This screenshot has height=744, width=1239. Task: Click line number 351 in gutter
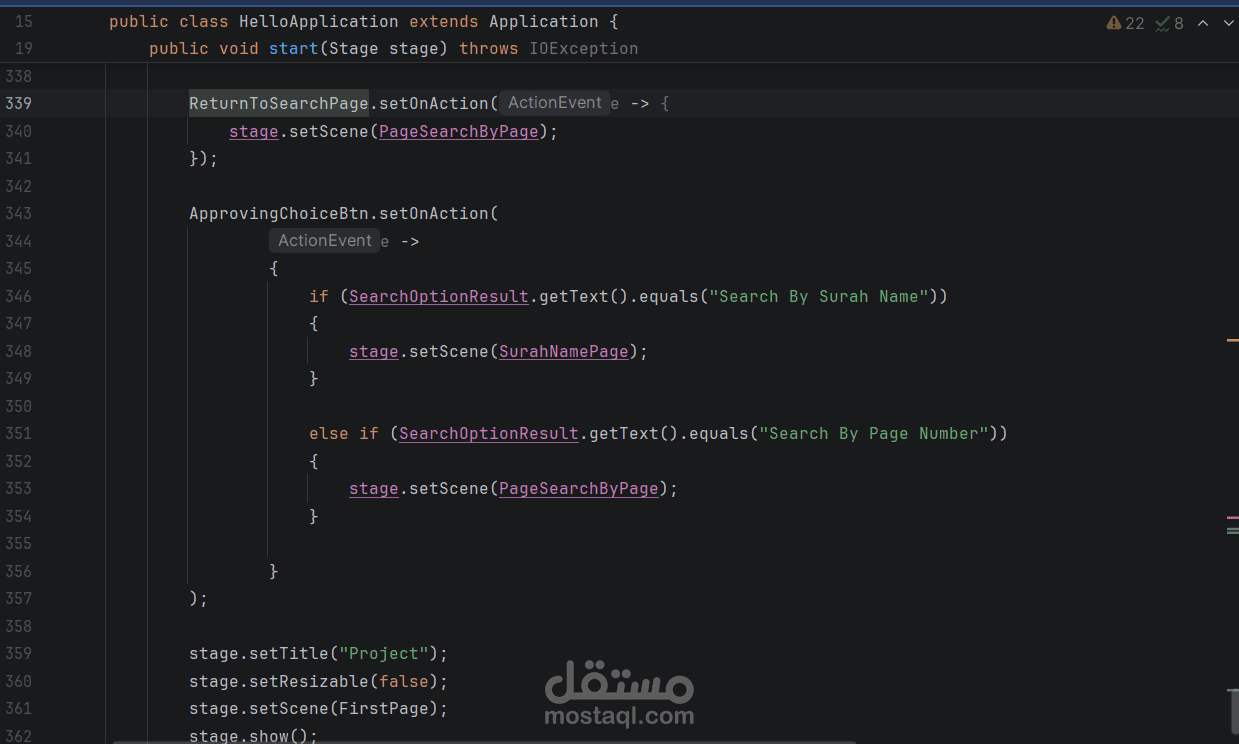point(18,433)
